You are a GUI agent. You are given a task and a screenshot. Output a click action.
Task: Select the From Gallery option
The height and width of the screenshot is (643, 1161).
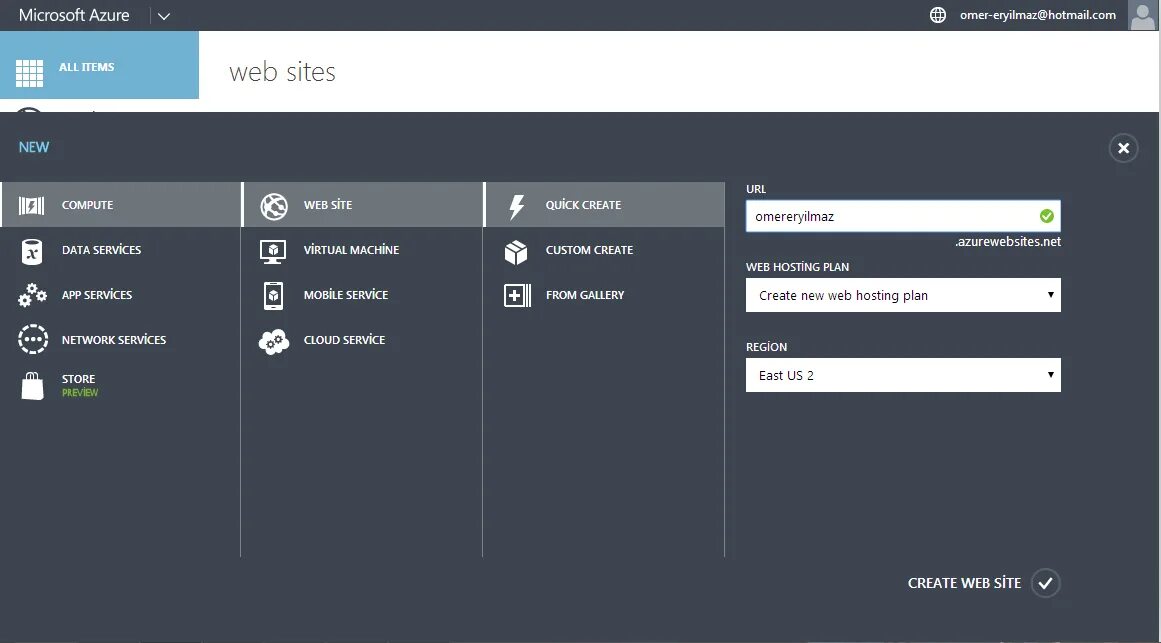[604, 295]
